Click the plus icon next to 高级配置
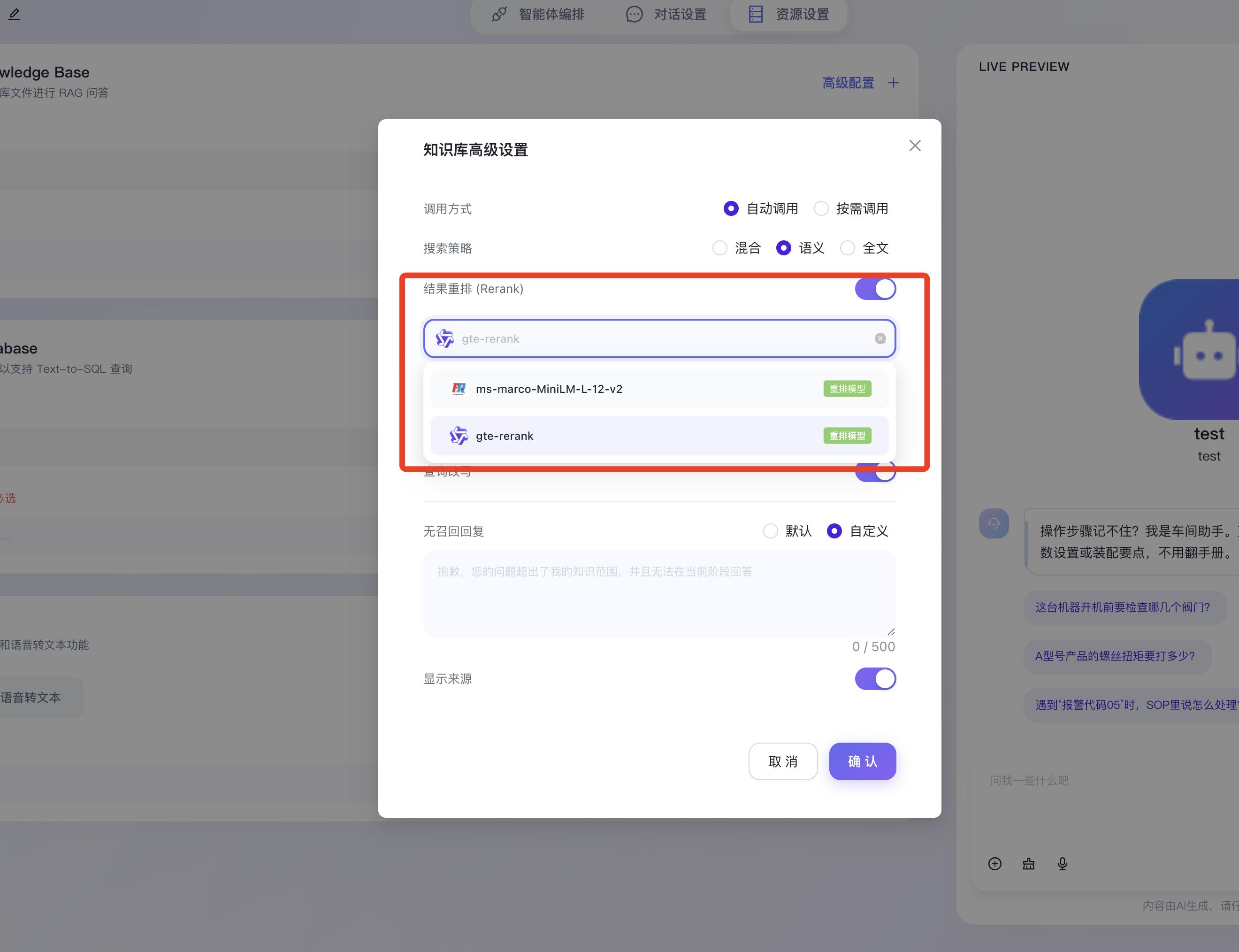1239x952 pixels. click(x=894, y=83)
